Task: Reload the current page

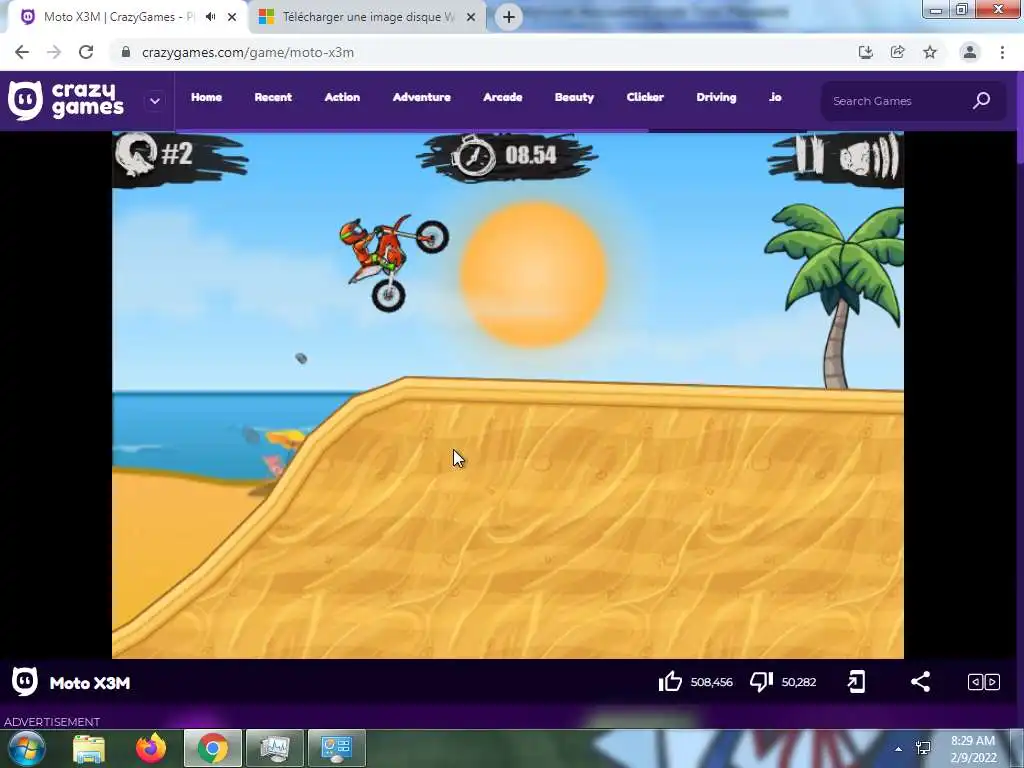Action: tap(86, 52)
